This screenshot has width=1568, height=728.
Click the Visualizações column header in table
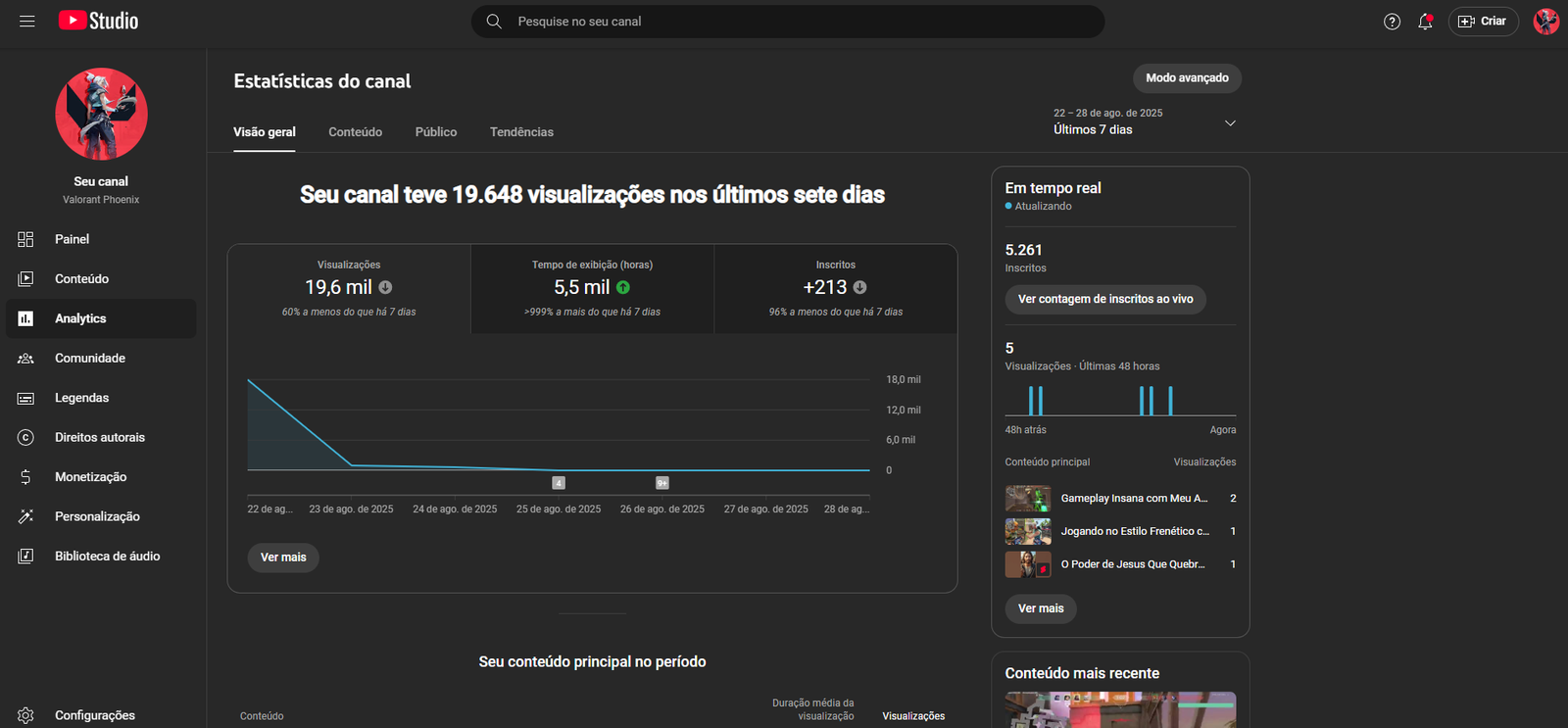[x=913, y=716]
